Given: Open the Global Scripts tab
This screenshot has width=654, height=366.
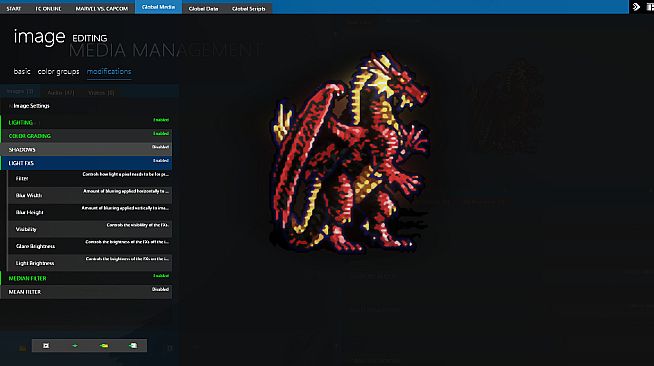Looking at the screenshot, I should (249, 8).
